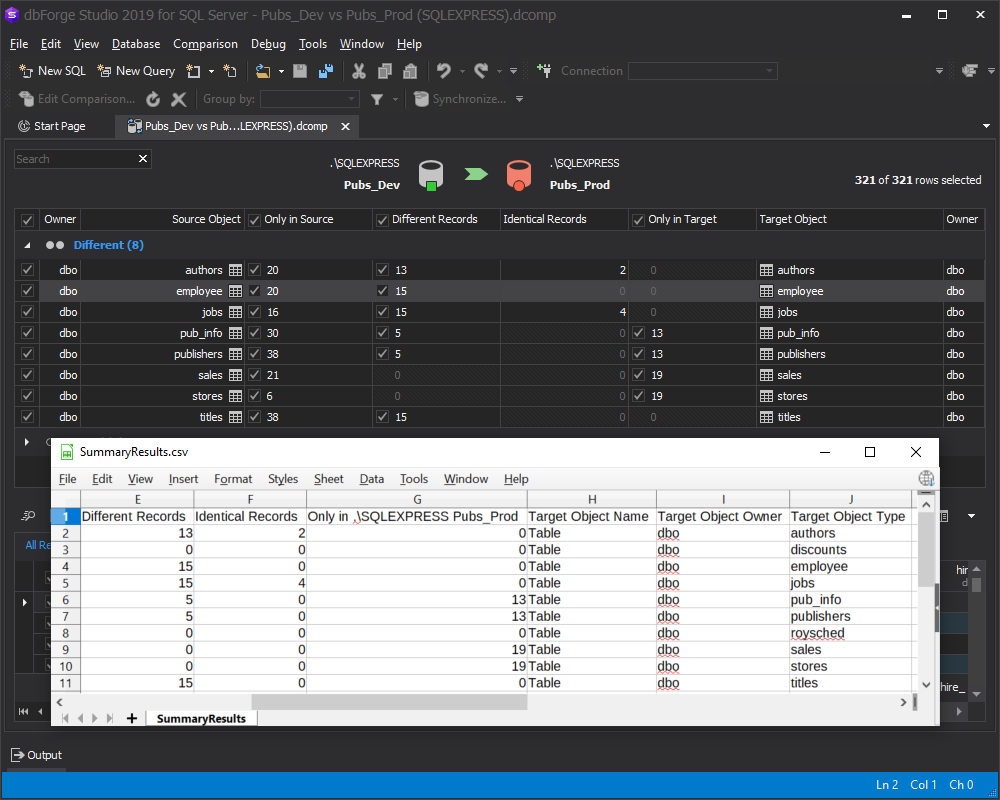Image resolution: width=1000 pixels, height=800 pixels.
Task: Go to the first sheet tab arrow
Action: click(x=65, y=718)
